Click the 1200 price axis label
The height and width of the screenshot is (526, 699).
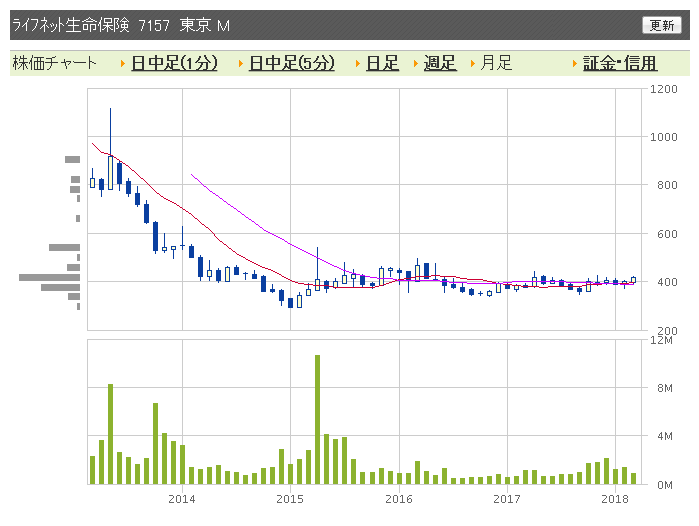point(663,89)
